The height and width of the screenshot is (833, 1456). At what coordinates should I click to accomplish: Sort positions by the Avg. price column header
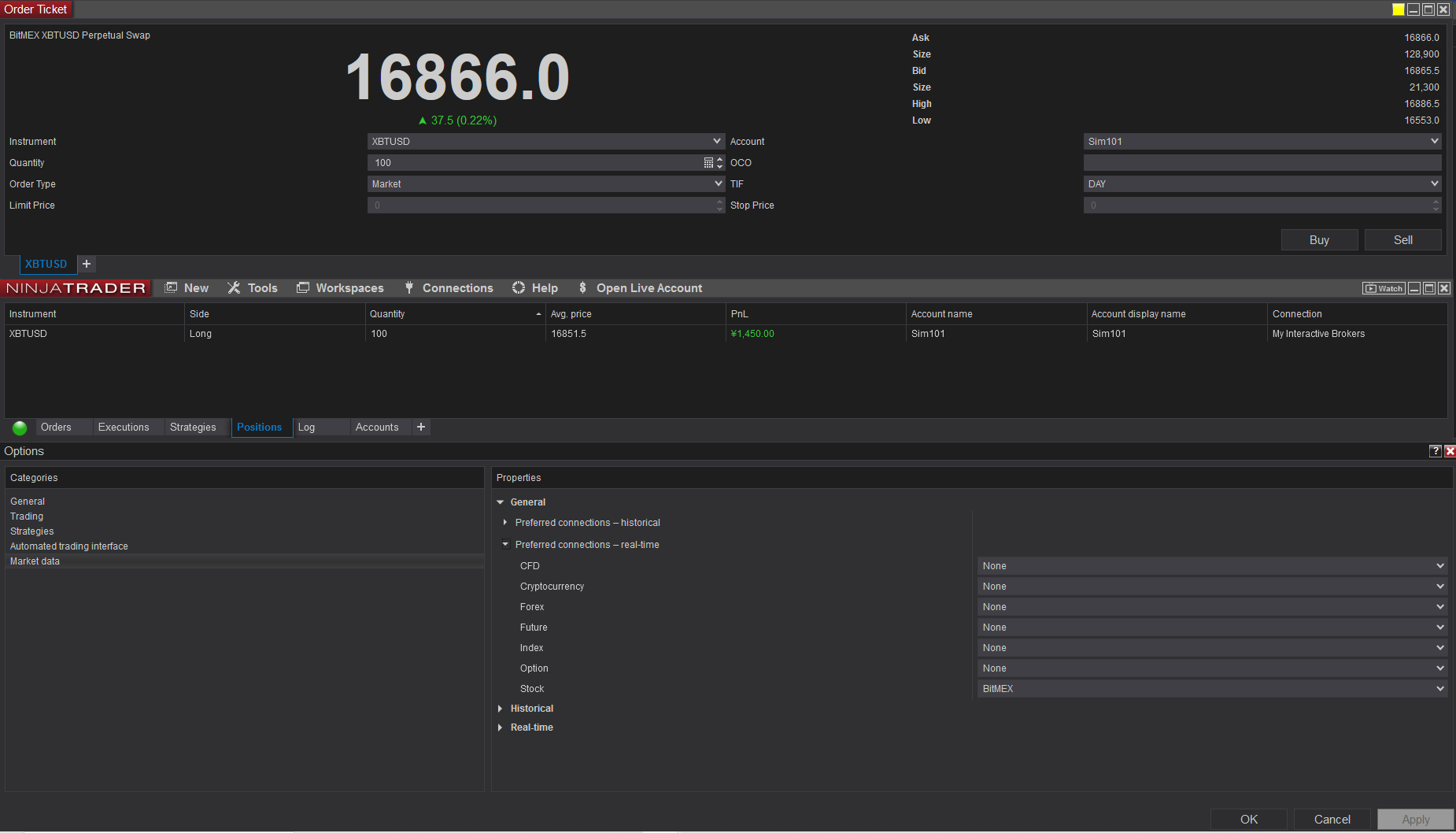point(635,314)
